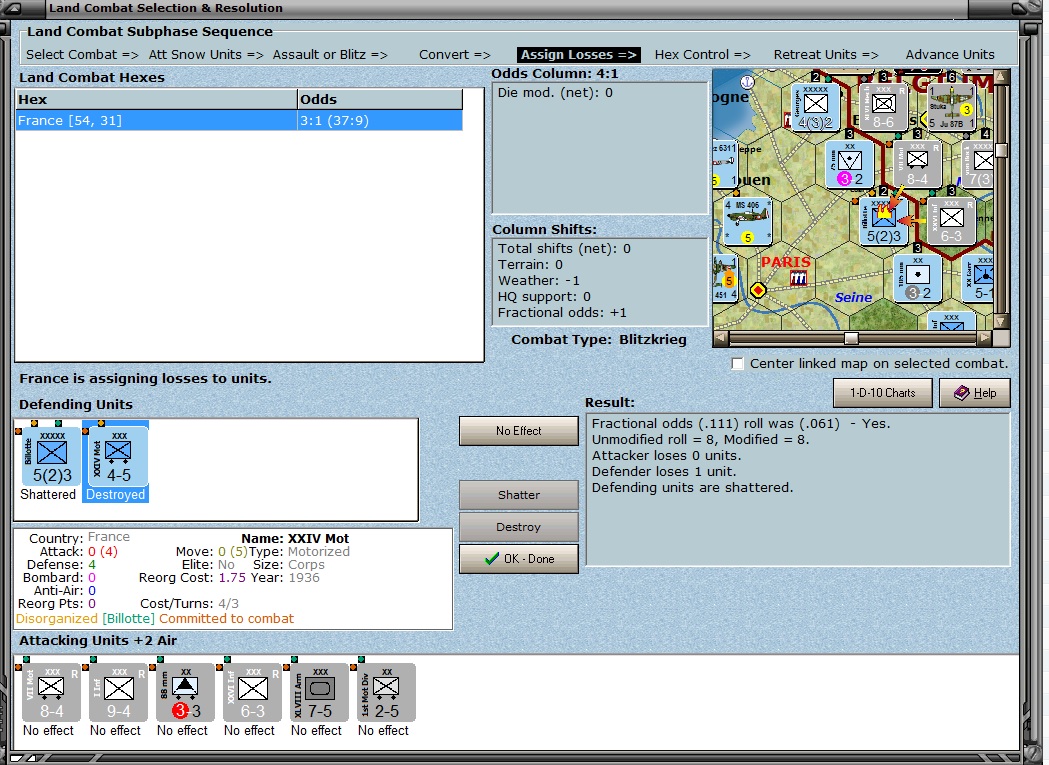Click the Hex Control subphase step

[702, 55]
